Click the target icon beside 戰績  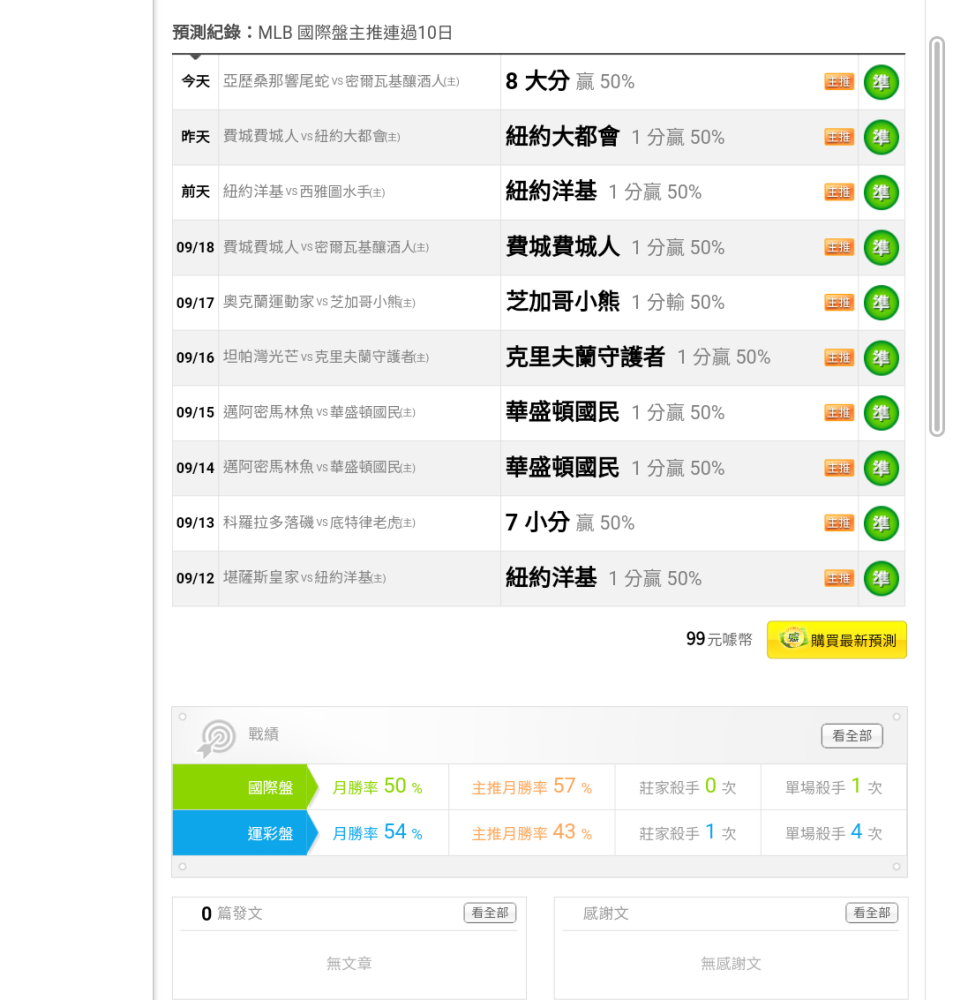[x=217, y=738]
